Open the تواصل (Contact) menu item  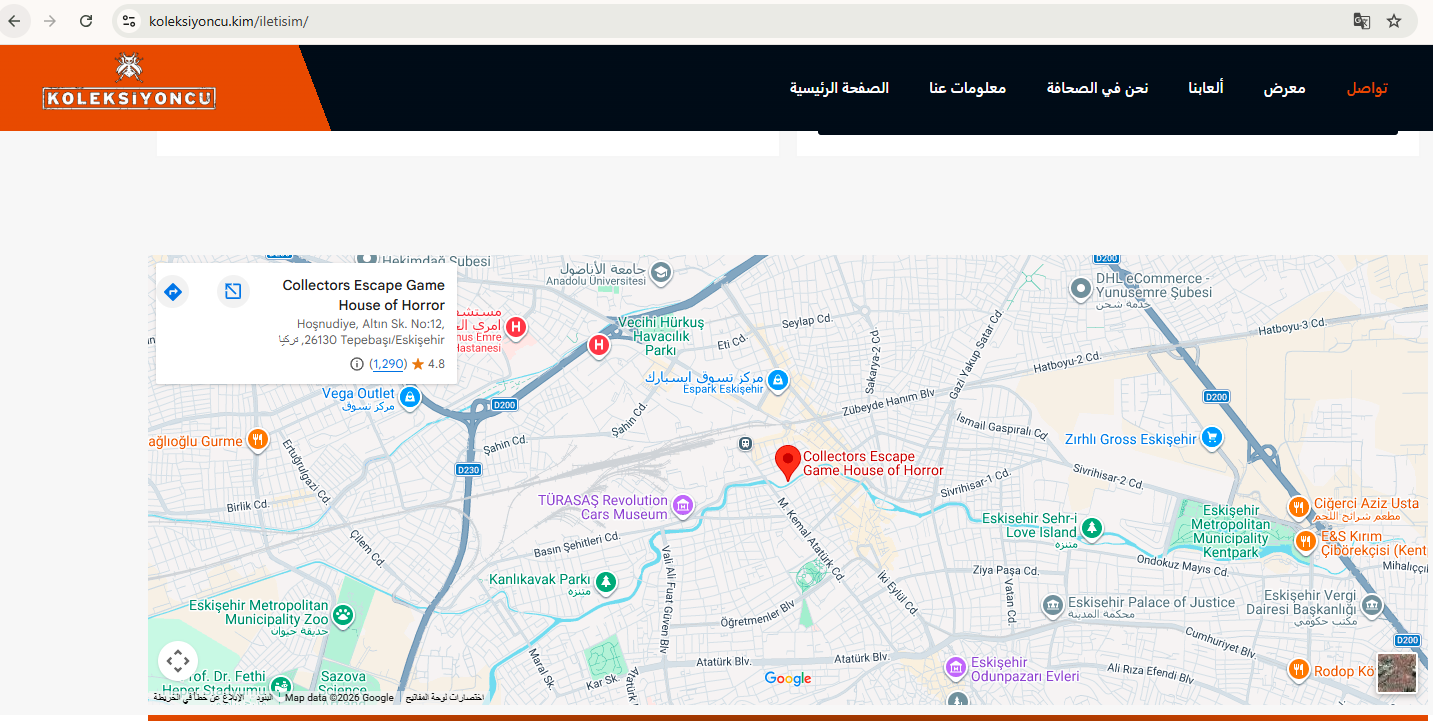pyautogui.click(x=1367, y=88)
